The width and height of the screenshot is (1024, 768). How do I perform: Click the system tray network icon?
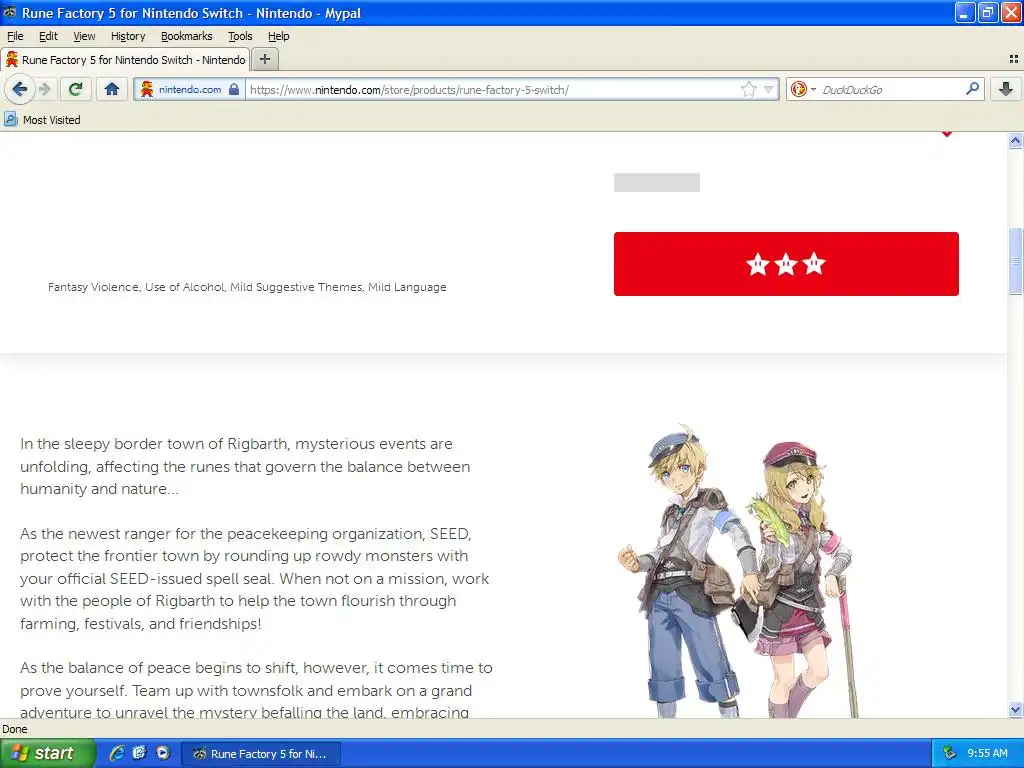pyautogui.click(x=950, y=753)
